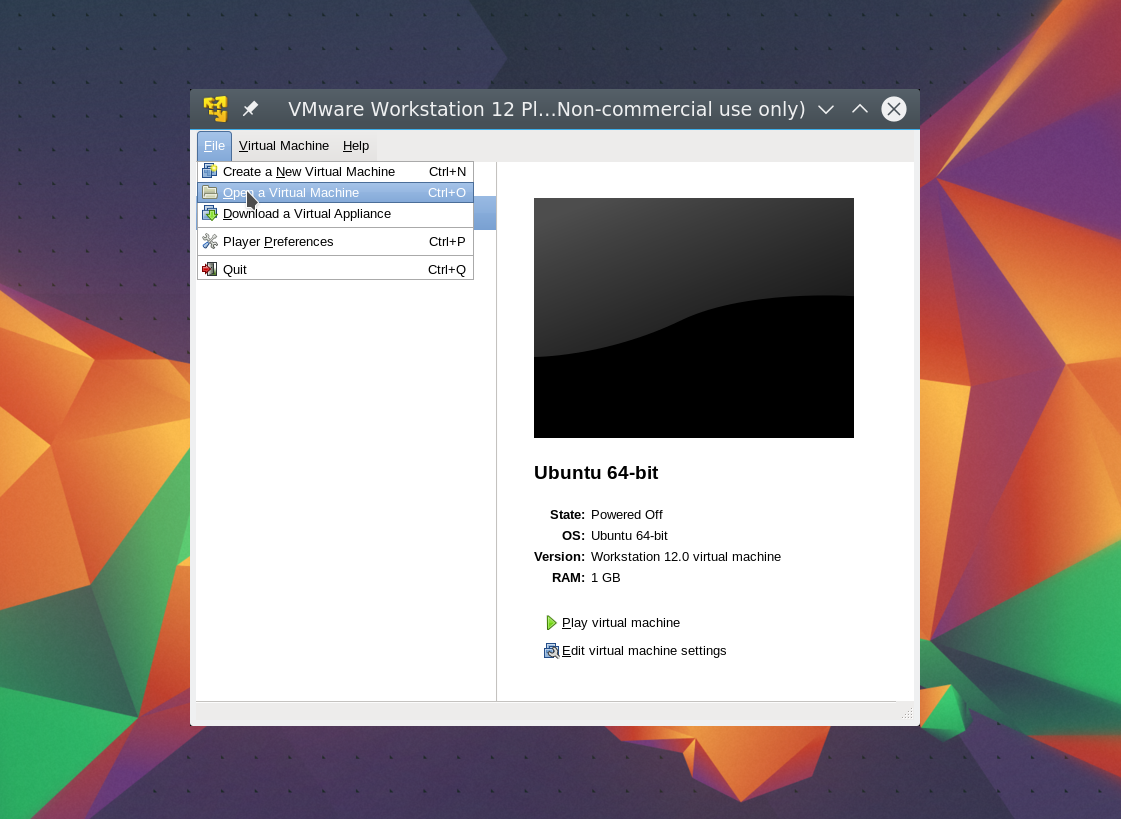Click the VMware Workstation 12 title bar text

click(546, 109)
